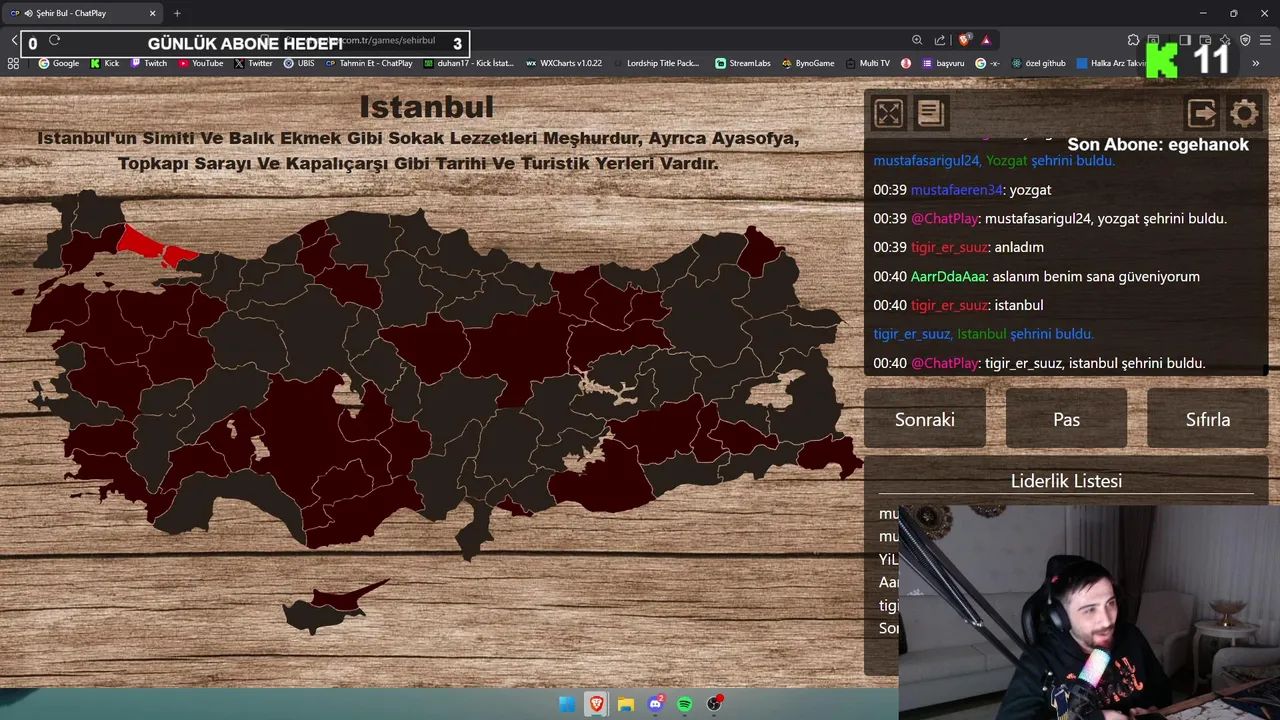Image resolution: width=1280 pixels, height=720 pixels.
Task: Open the BynoGame bookmark
Action: tap(808, 63)
